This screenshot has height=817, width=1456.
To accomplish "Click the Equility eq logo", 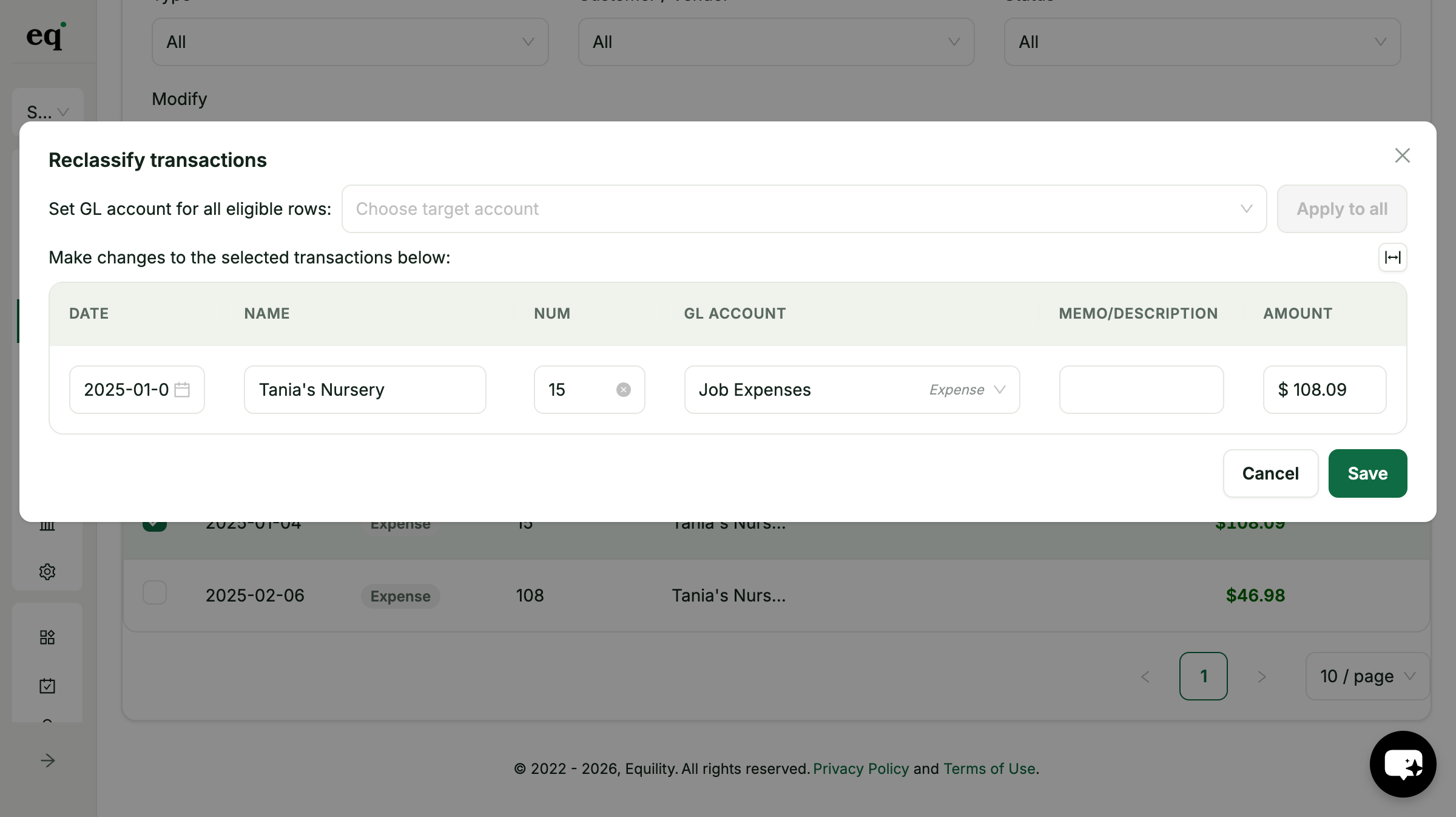I will coord(46,36).
